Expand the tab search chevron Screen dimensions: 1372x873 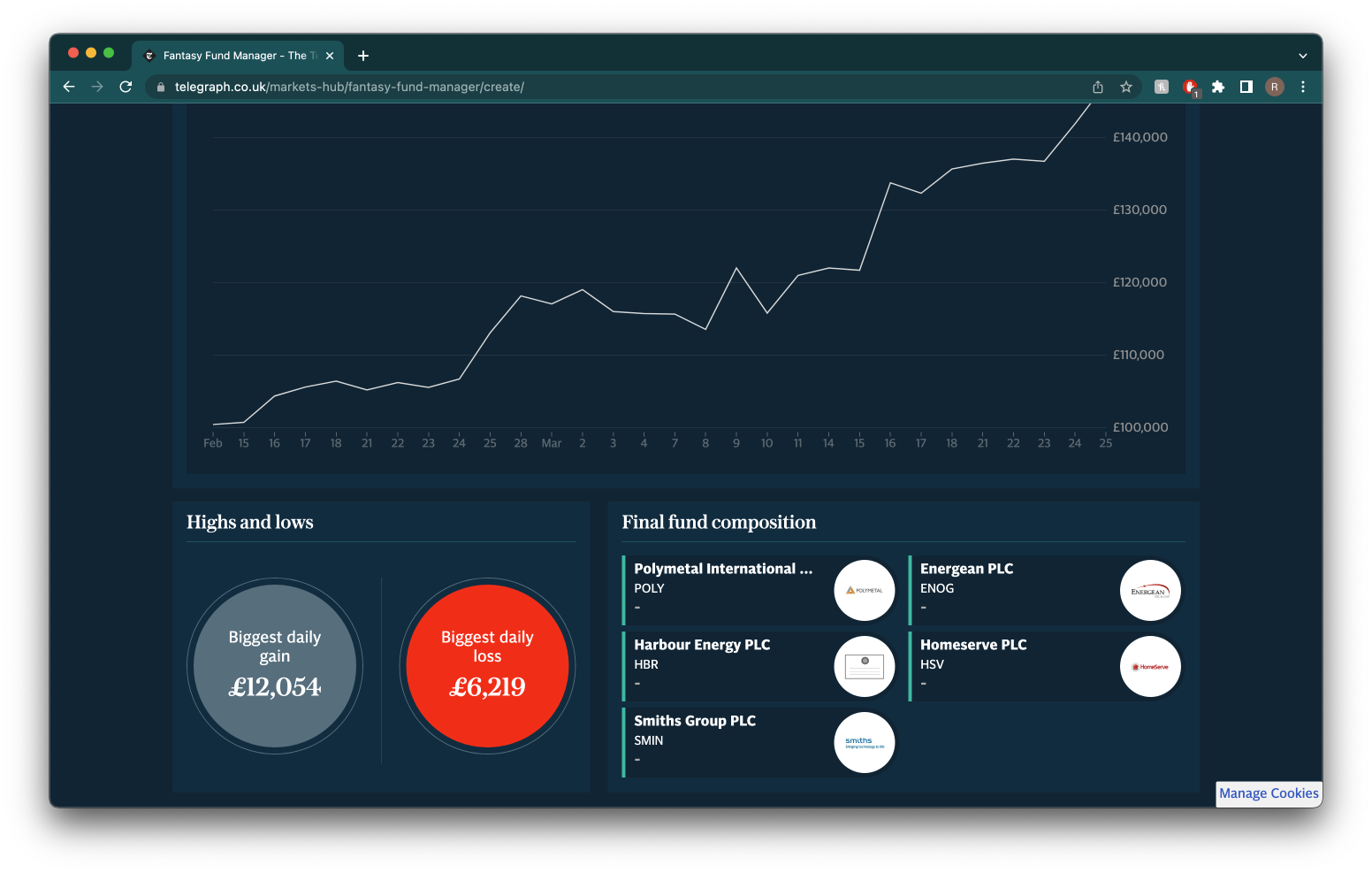click(1303, 56)
